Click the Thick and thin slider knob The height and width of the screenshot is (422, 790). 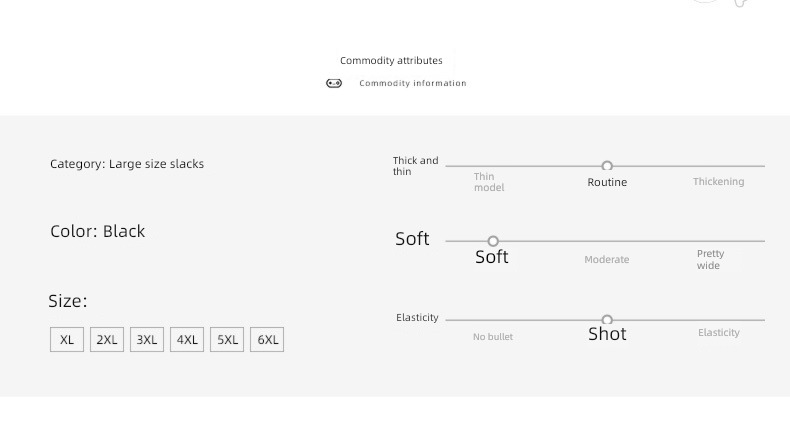(x=607, y=166)
